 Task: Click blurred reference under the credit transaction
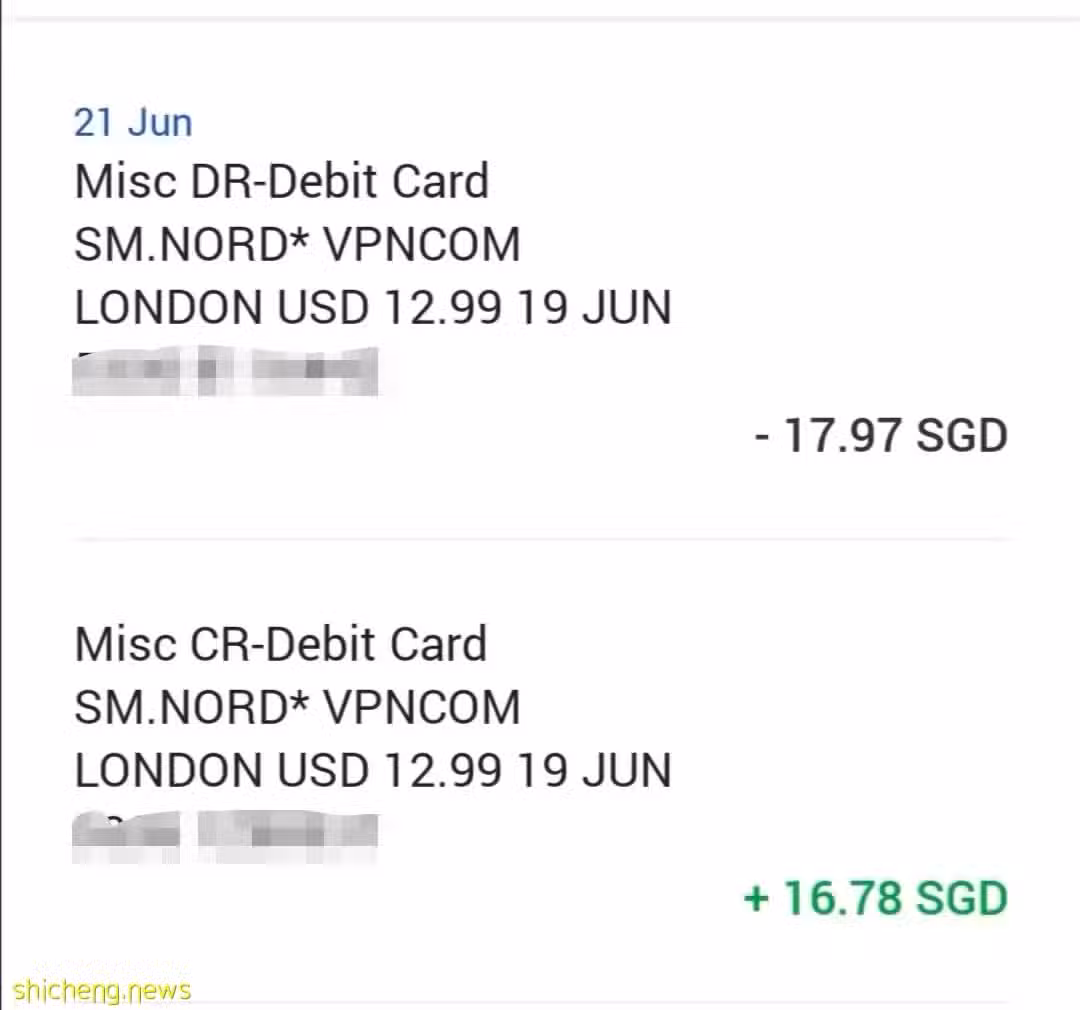tap(225, 836)
